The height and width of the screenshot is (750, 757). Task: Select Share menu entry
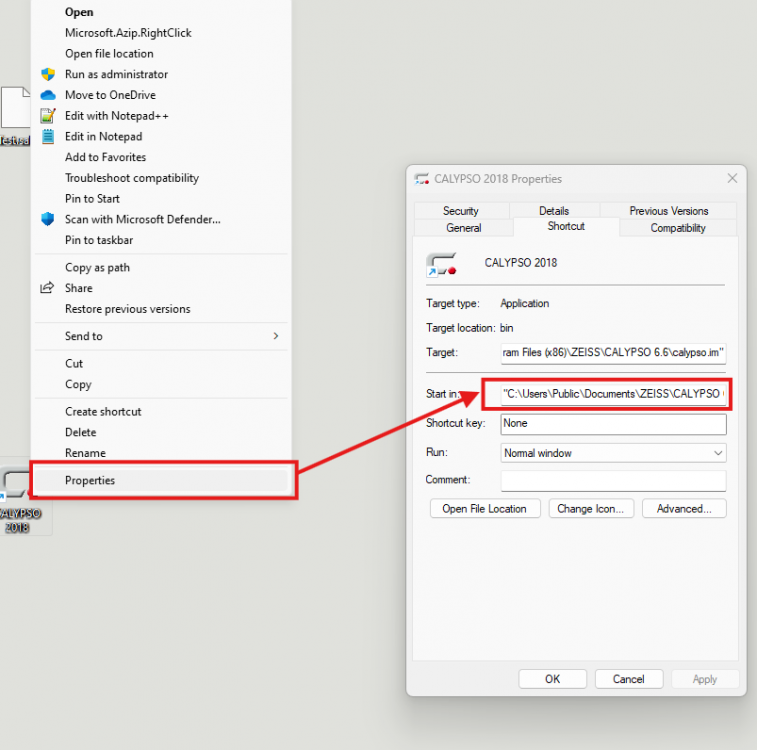79,288
